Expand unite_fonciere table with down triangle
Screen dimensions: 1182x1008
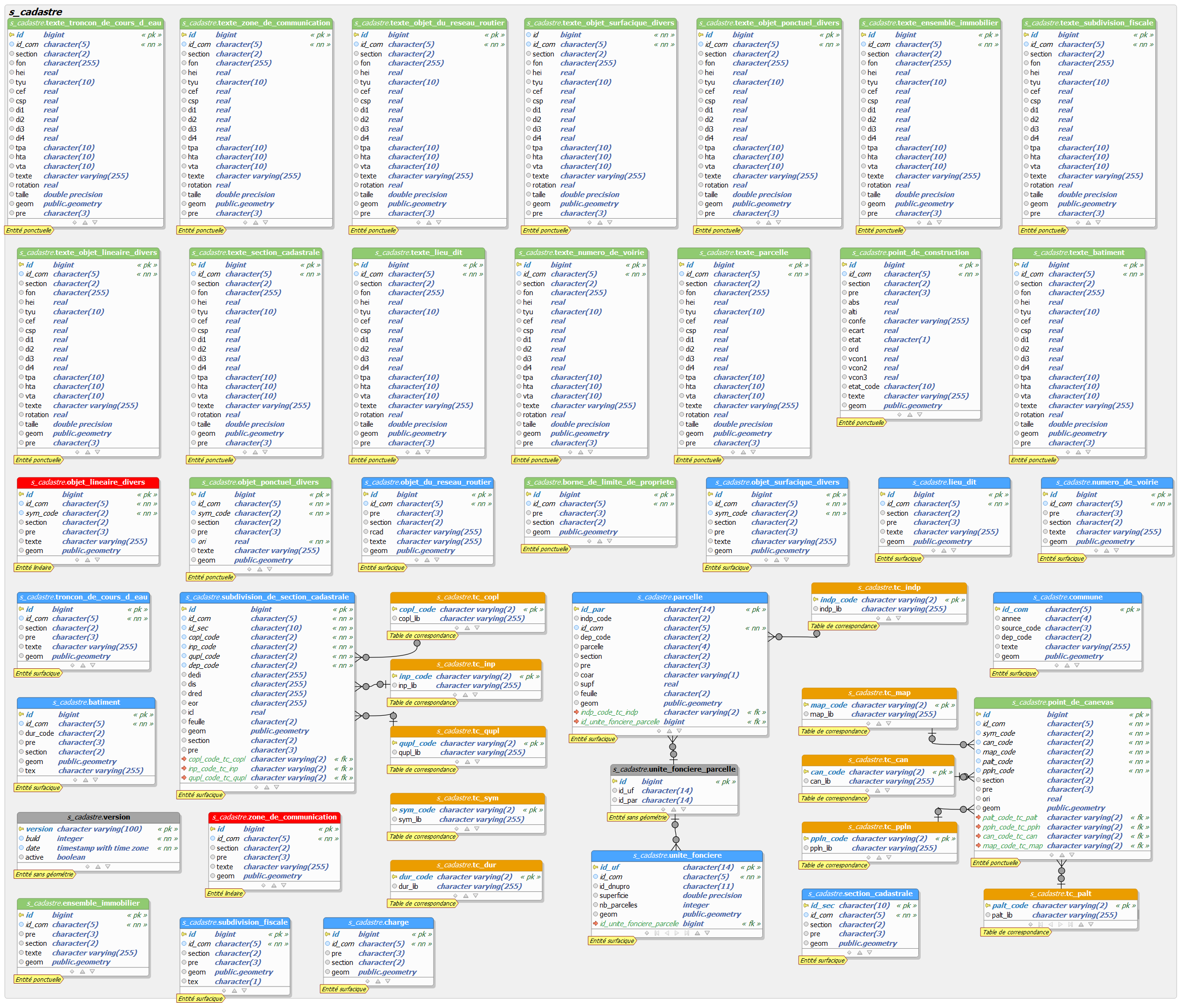[707, 933]
